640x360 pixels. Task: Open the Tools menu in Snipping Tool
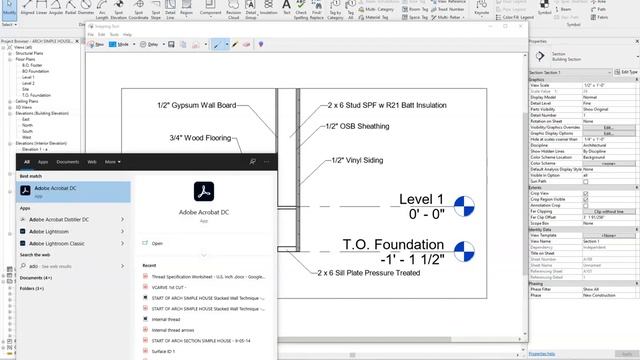(x=114, y=35)
